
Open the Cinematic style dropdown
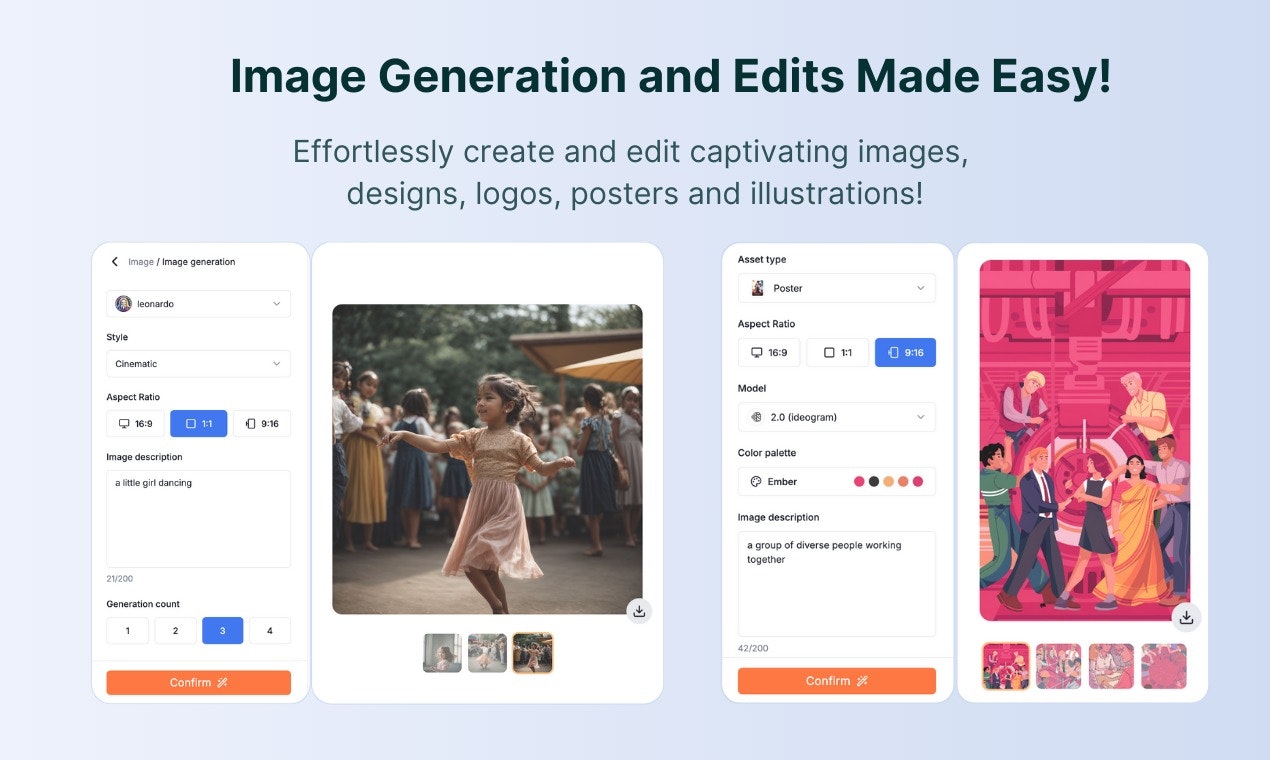tap(198, 364)
